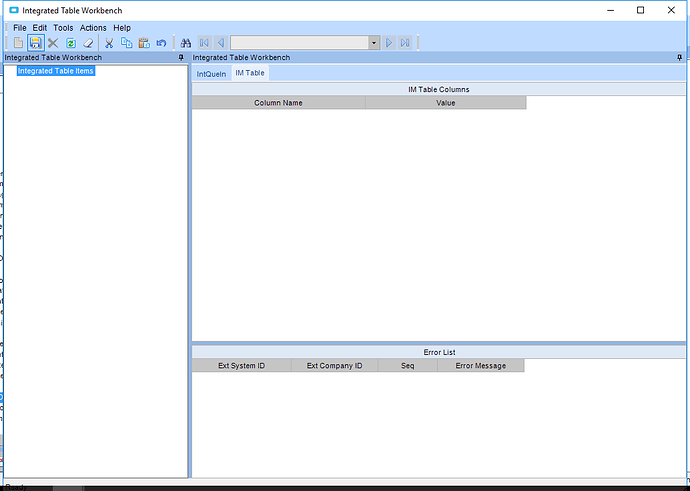Screen dimensions: 690x491
Task: Click the green Refresh icon
Action: (71, 43)
